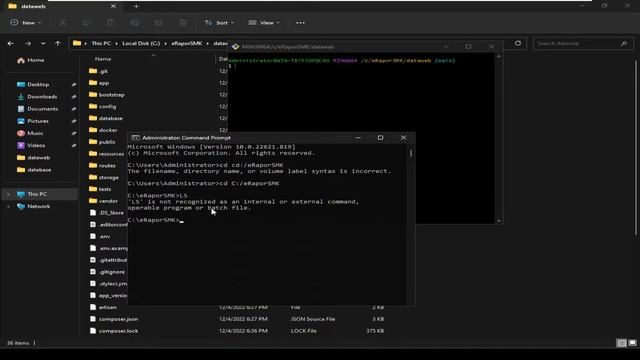This screenshot has height=360, width=640.
Task: Click the Share icon in Explorer toolbar
Action: coord(159,23)
